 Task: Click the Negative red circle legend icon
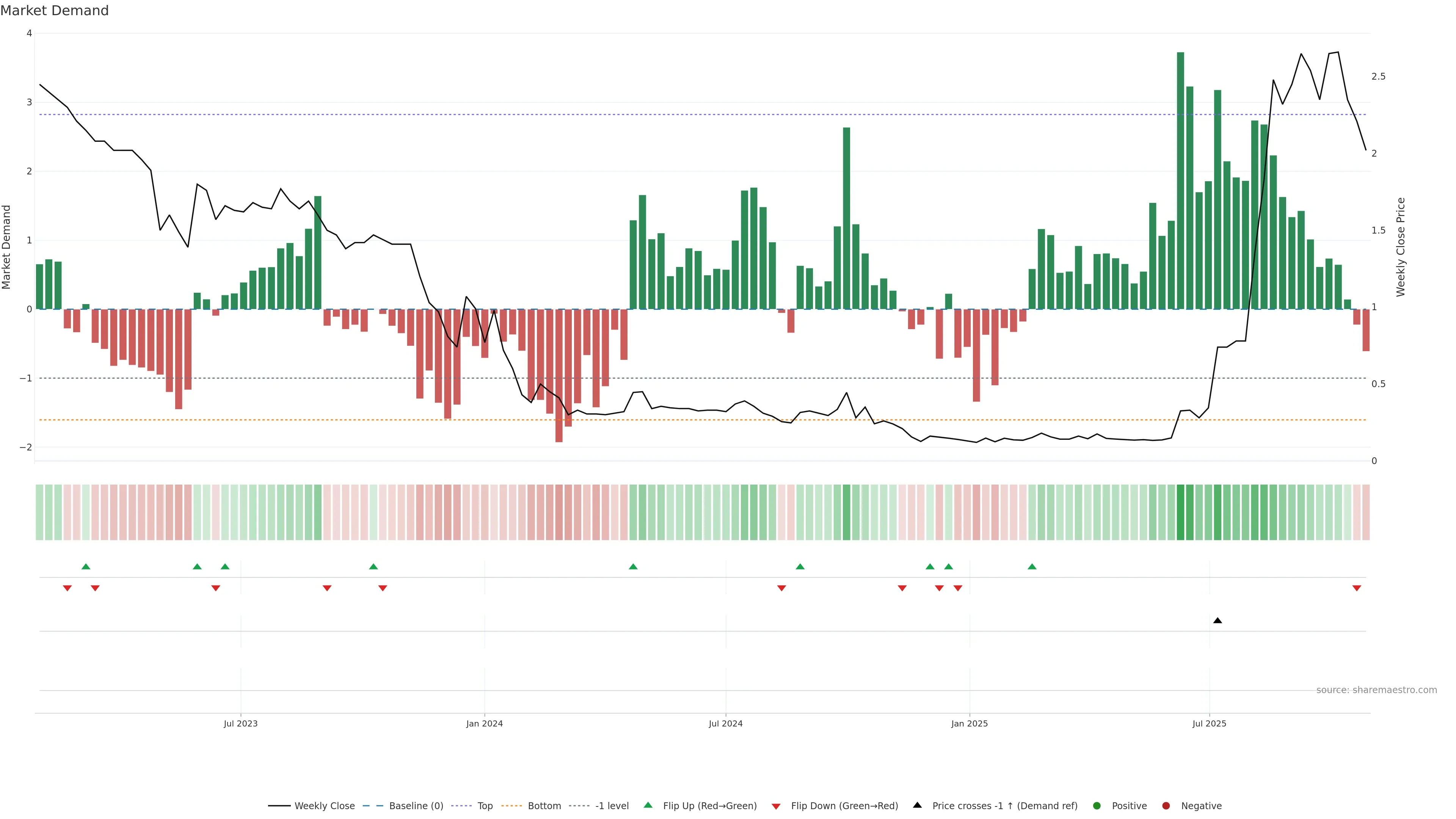point(1166,806)
